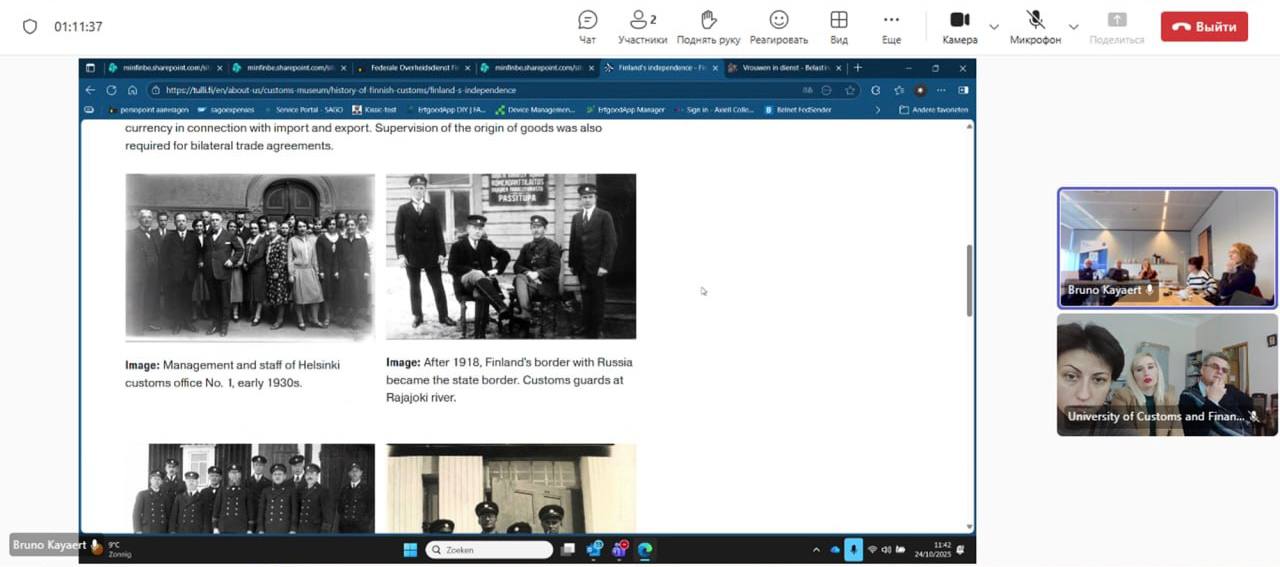Expand microphone options dropdown arrow
1280x567 pixels.
pos(1073,27)
